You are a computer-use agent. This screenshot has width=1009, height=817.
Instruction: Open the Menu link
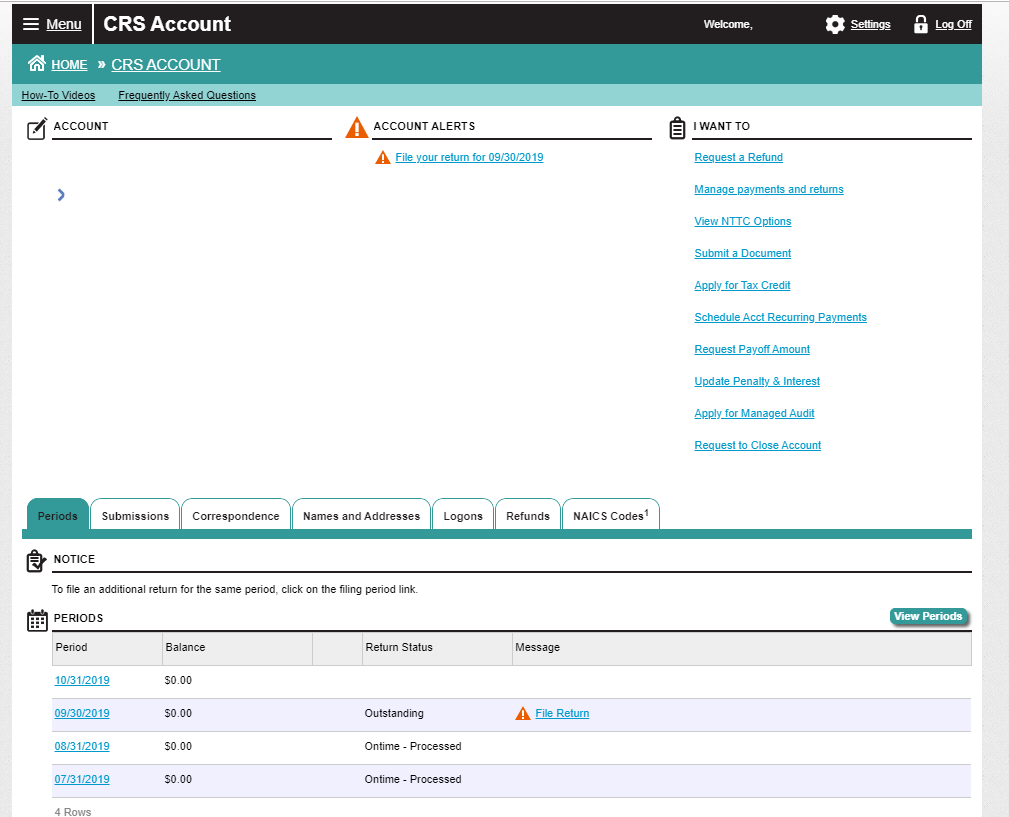64,24
